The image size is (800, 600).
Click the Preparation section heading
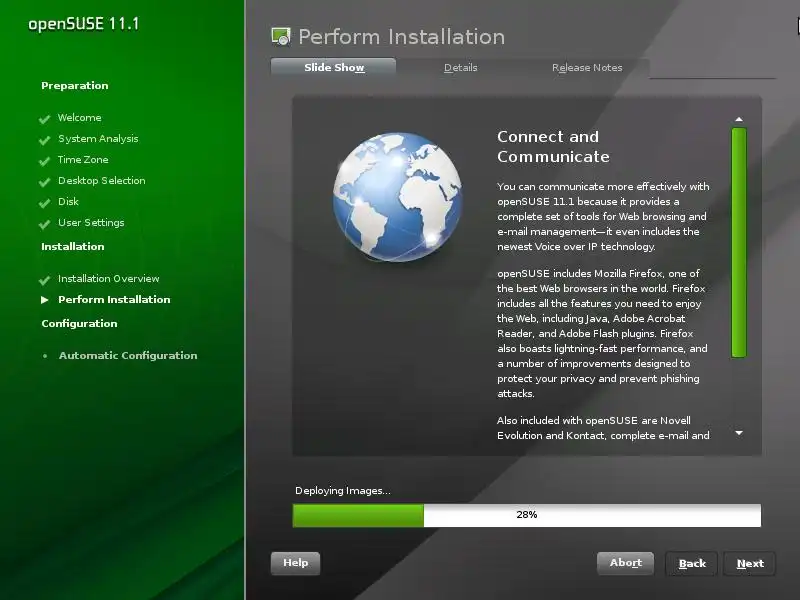74,86
